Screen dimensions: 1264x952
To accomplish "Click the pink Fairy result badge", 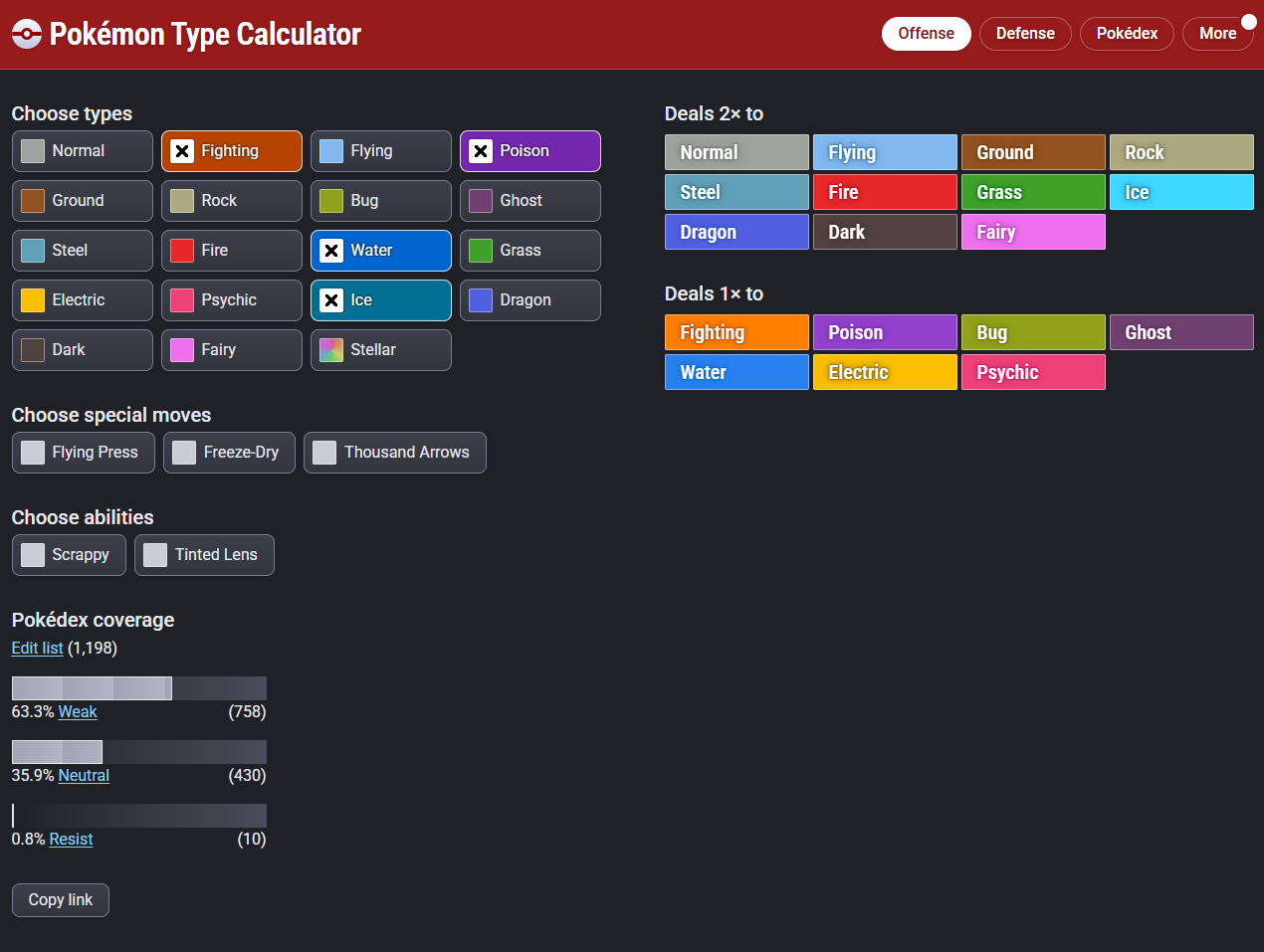I will tap(1033, 232).
